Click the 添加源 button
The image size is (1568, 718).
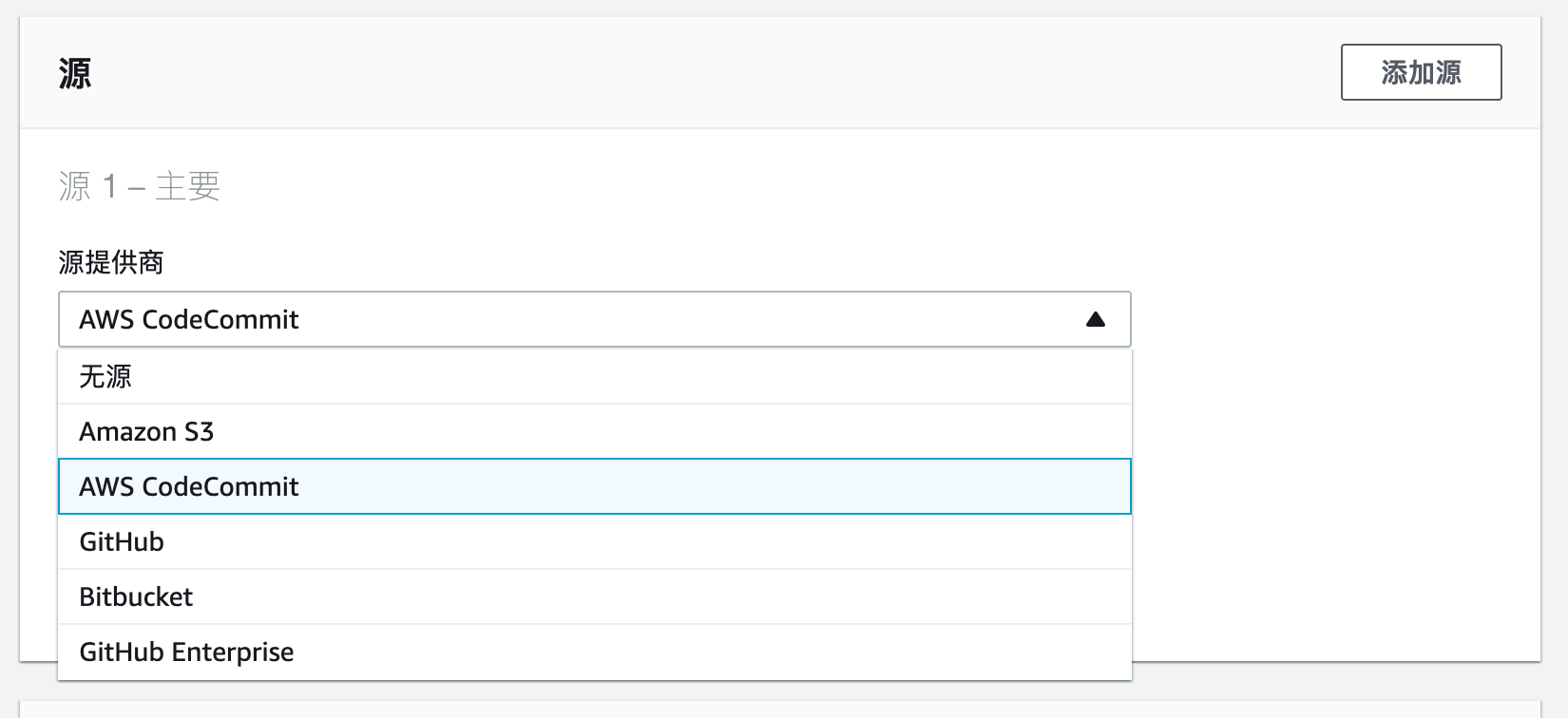[x=1421, y=72]
